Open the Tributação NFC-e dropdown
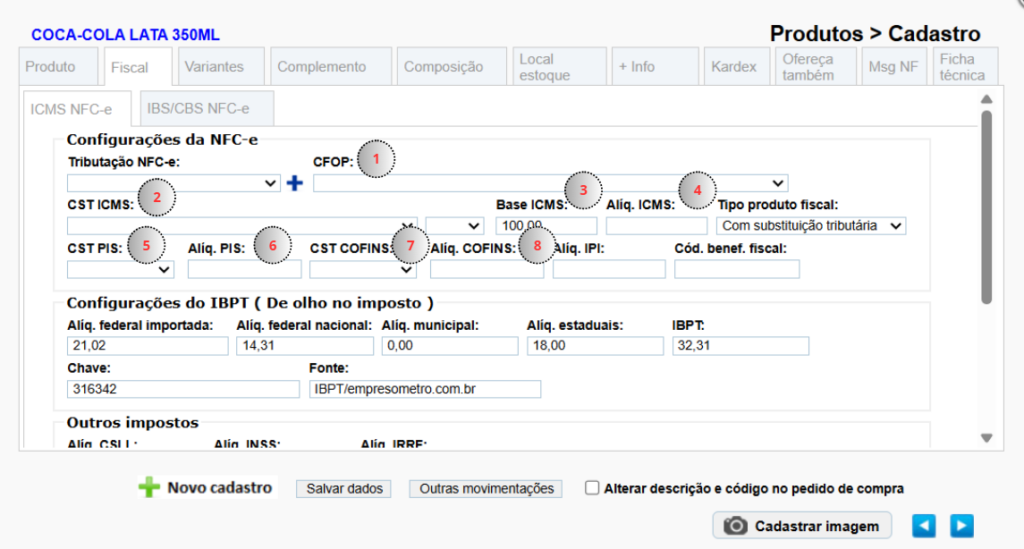 pyautogui.click(x=174, y=183)
